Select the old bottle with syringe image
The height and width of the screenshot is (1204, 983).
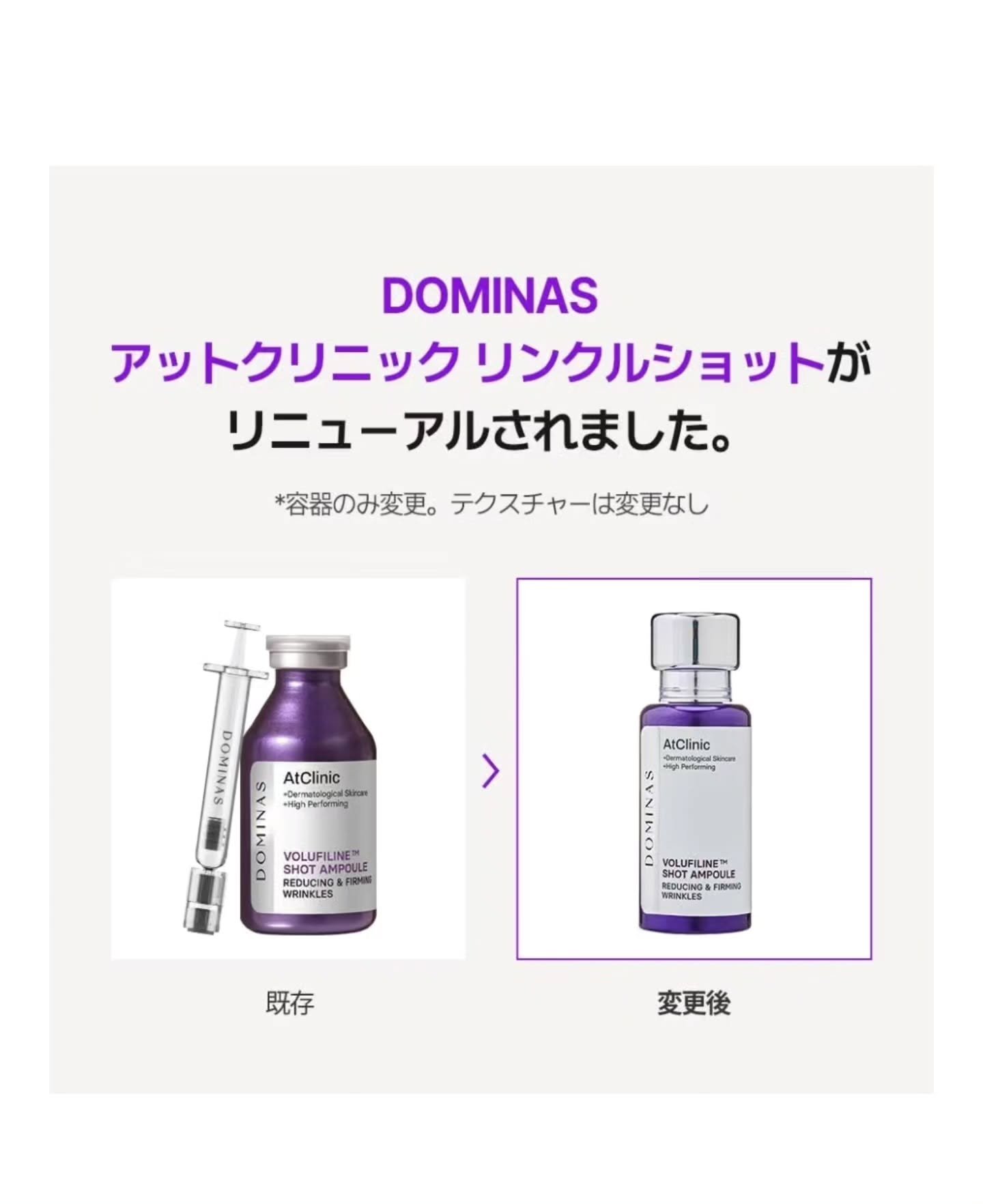point(288,769)
